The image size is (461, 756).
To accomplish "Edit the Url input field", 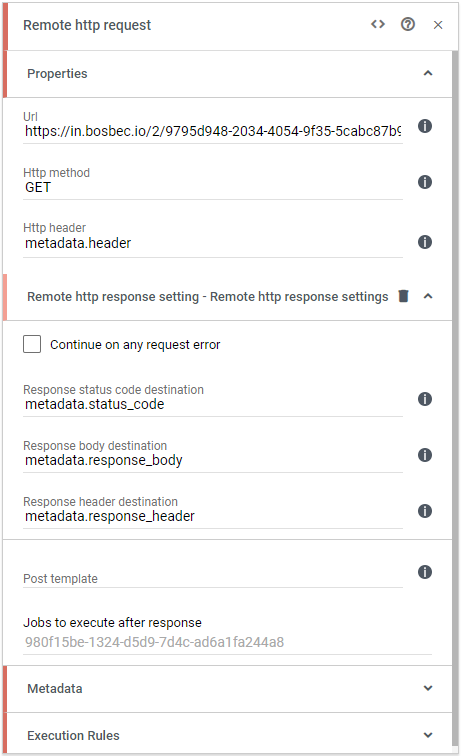I will click(213, 131).
